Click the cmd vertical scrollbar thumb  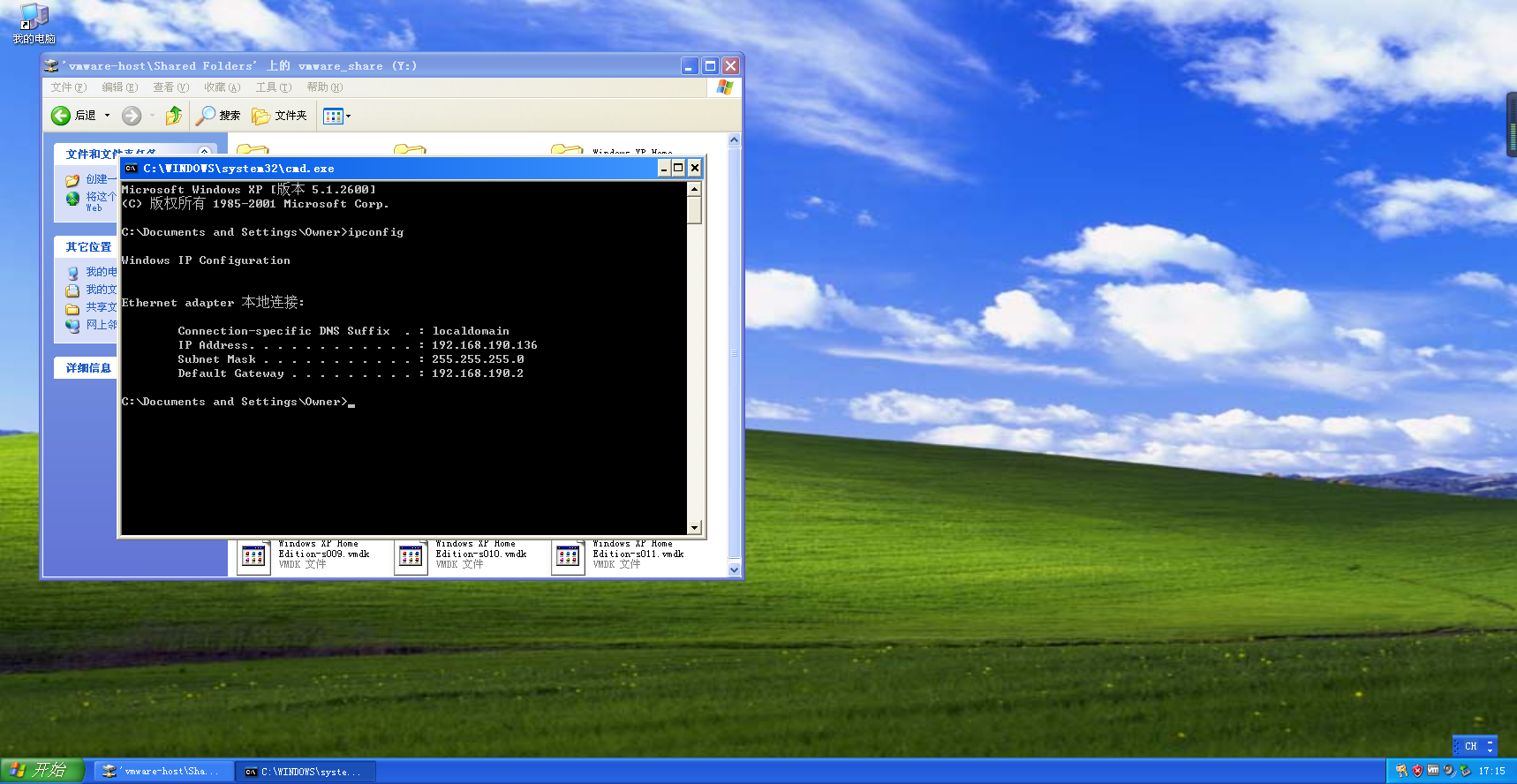[694, 210]
